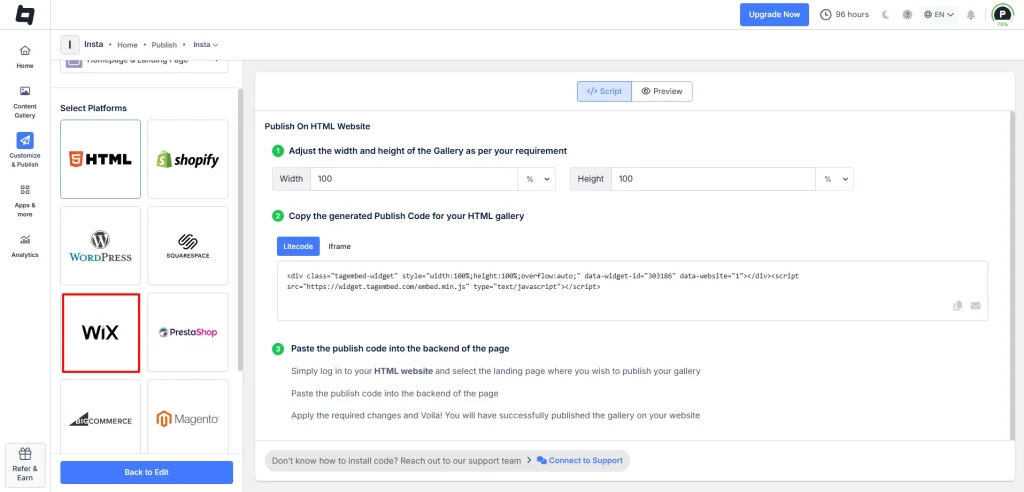
Task: Open the profile avatar at top right
Action: 1001,14
